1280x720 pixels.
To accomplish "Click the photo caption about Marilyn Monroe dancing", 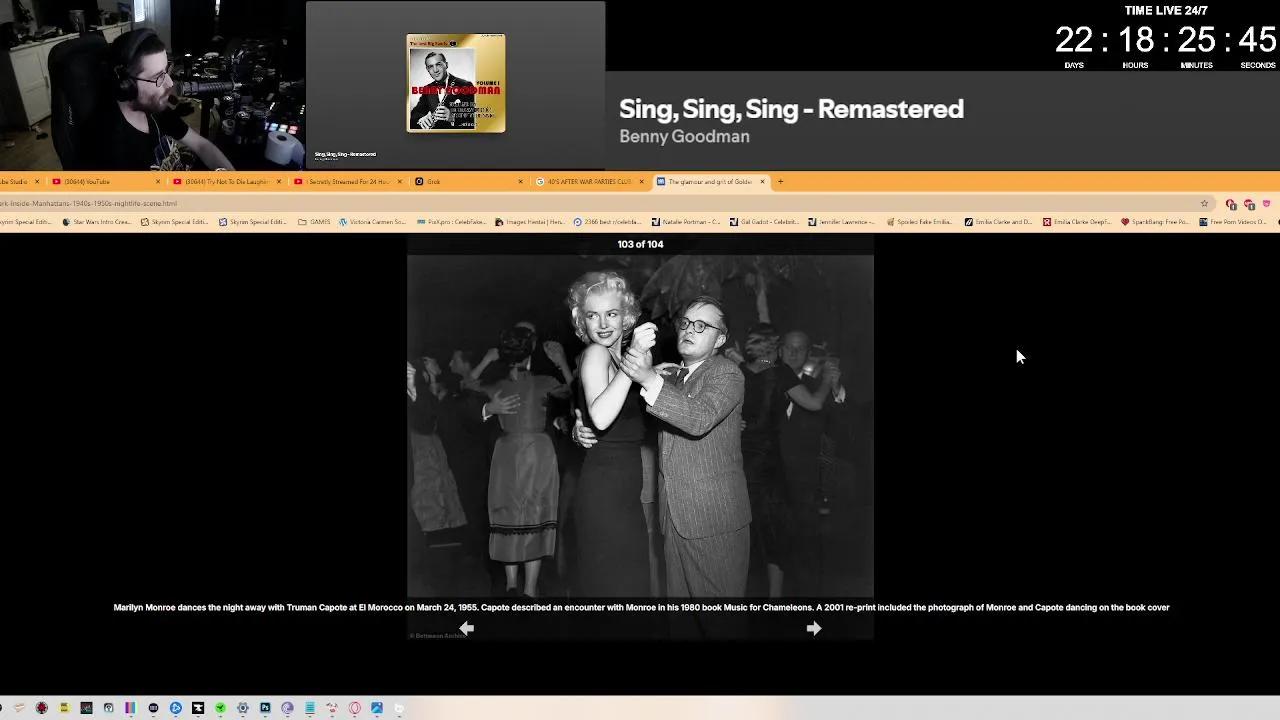I will pyautogui.click(x=641, y=607).
